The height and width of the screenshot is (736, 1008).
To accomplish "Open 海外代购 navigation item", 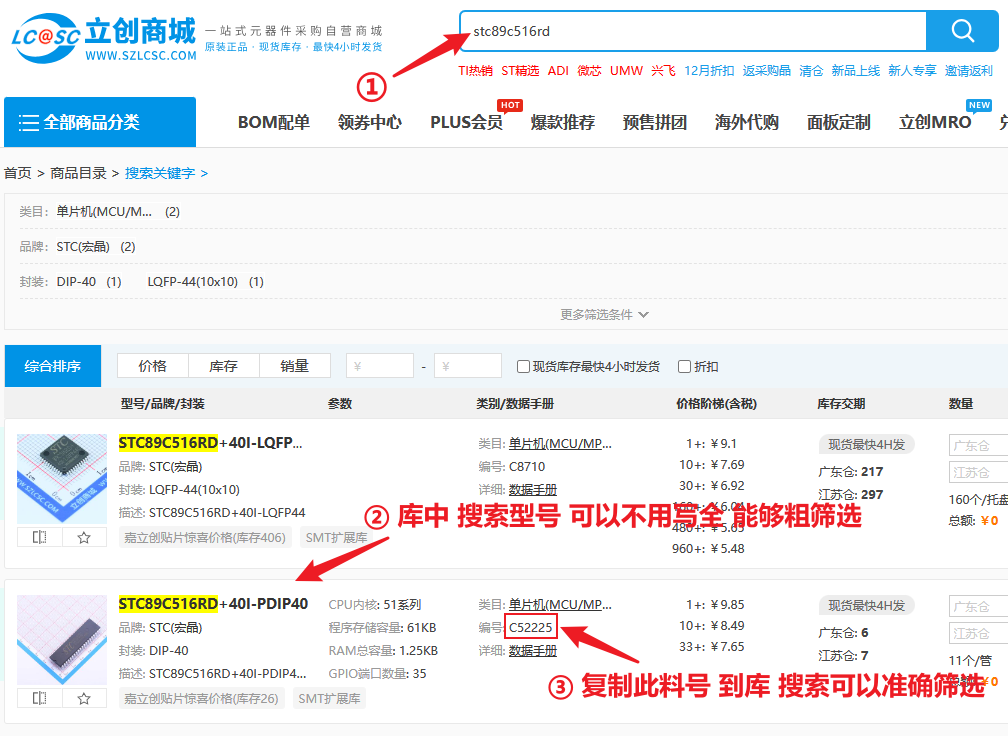I will [746, 122].
